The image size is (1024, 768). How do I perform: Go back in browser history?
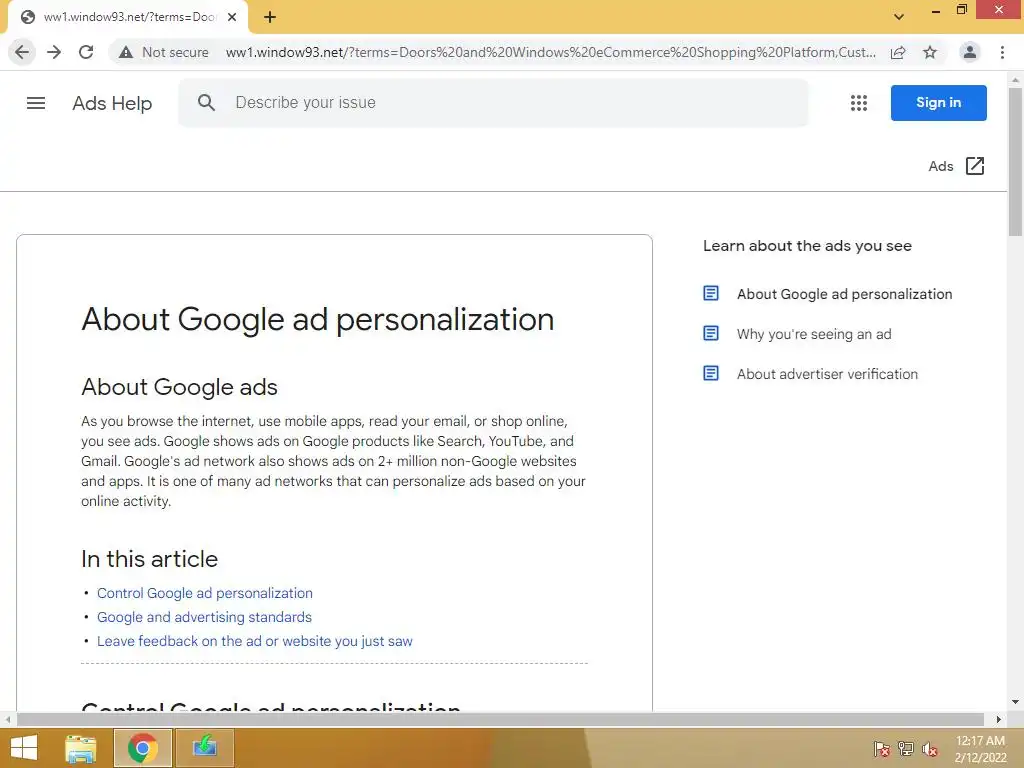click(22, 52)
